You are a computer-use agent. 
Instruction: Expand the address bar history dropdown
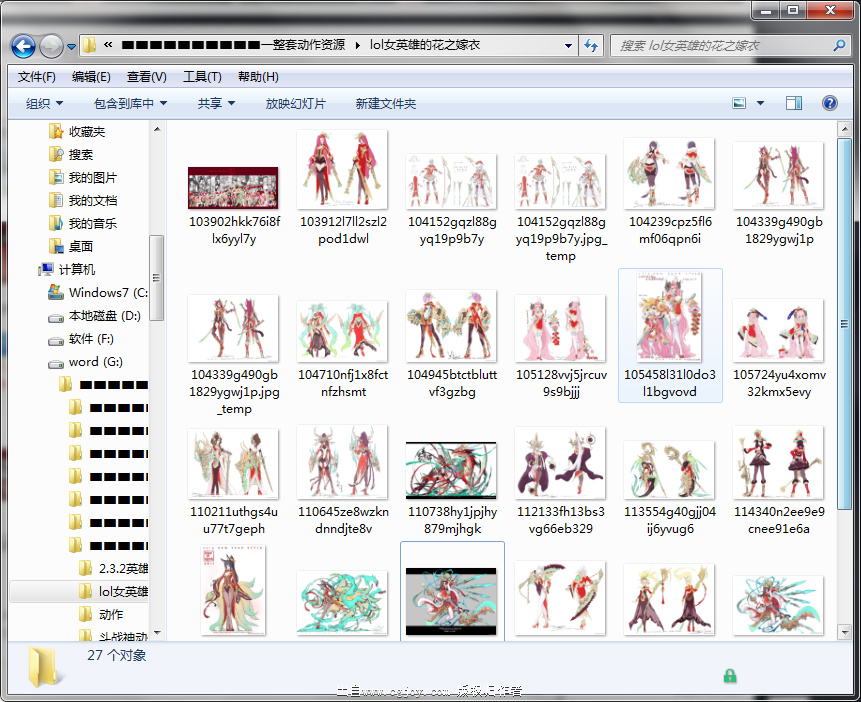[568, 46]
